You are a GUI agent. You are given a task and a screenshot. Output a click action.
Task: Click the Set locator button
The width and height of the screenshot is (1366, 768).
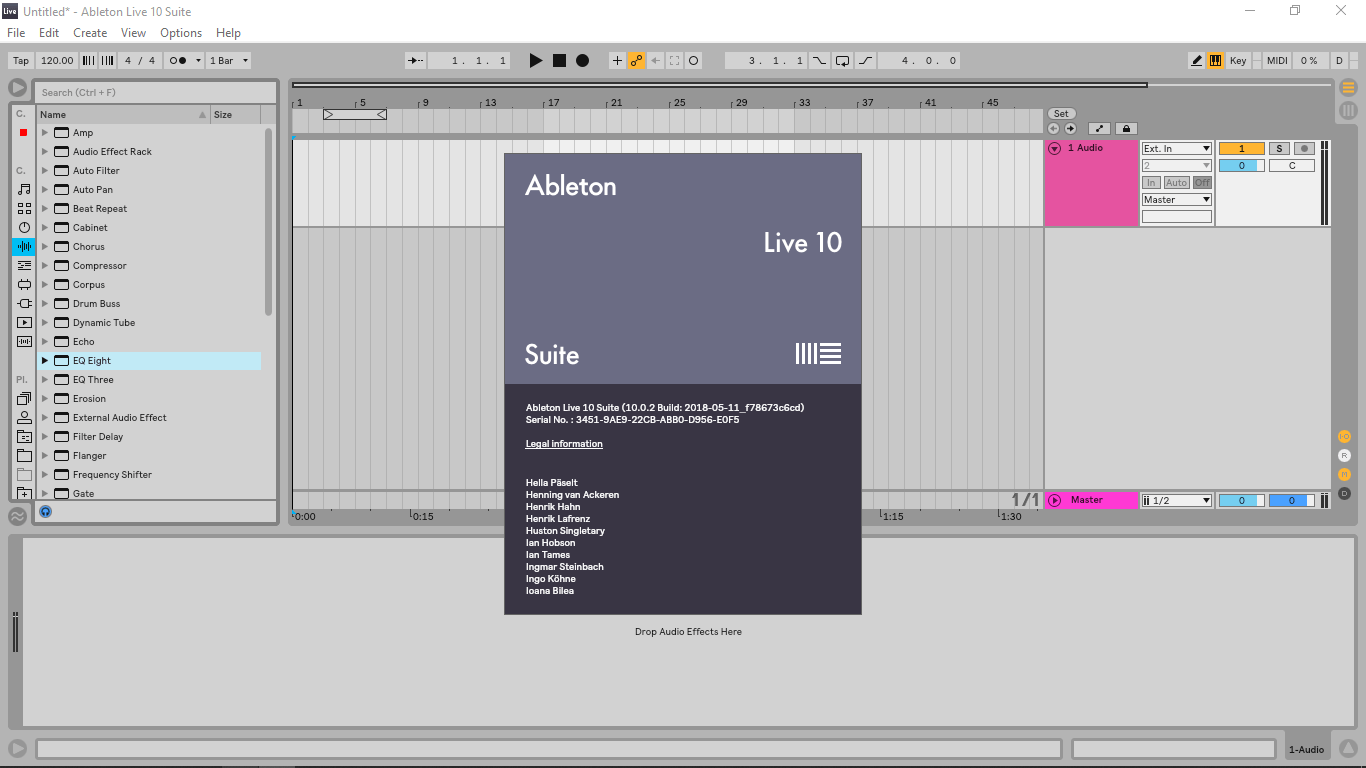pyautogui.click(x=1061, y=114)
